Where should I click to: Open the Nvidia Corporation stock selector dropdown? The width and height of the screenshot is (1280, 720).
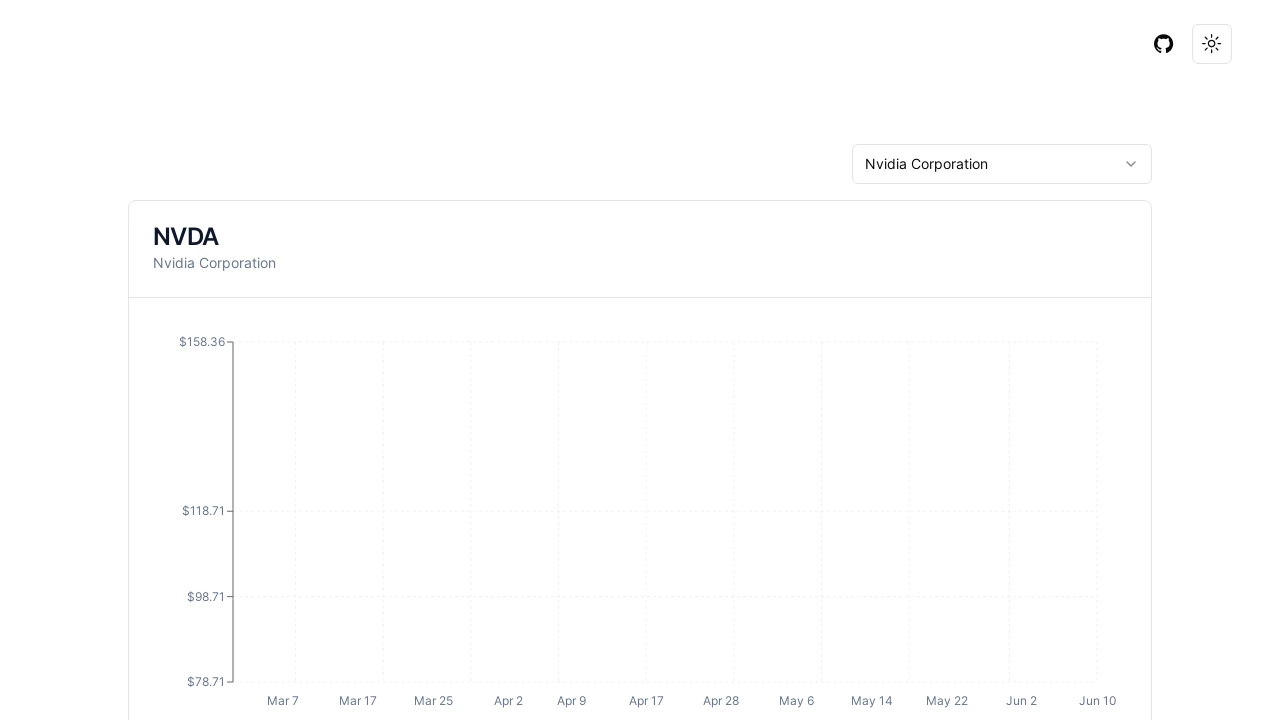pos(1002,164)
